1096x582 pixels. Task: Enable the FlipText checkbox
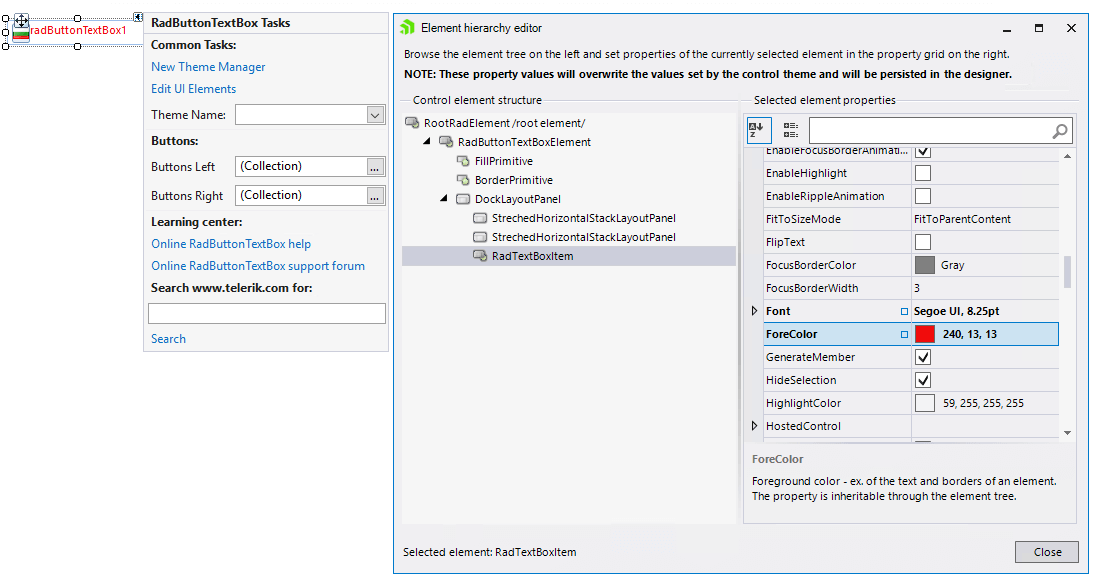pyautogui.click(x=923, y=242)
